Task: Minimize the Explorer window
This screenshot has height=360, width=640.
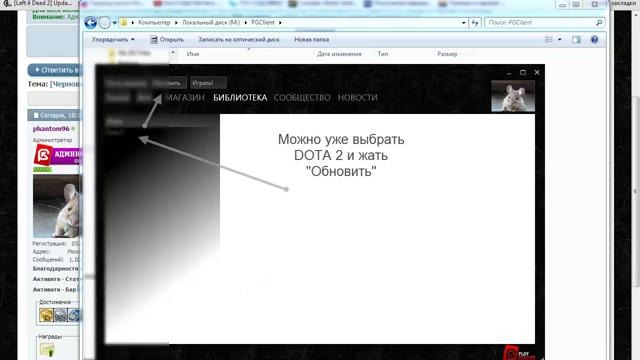Action: [562, 4]
